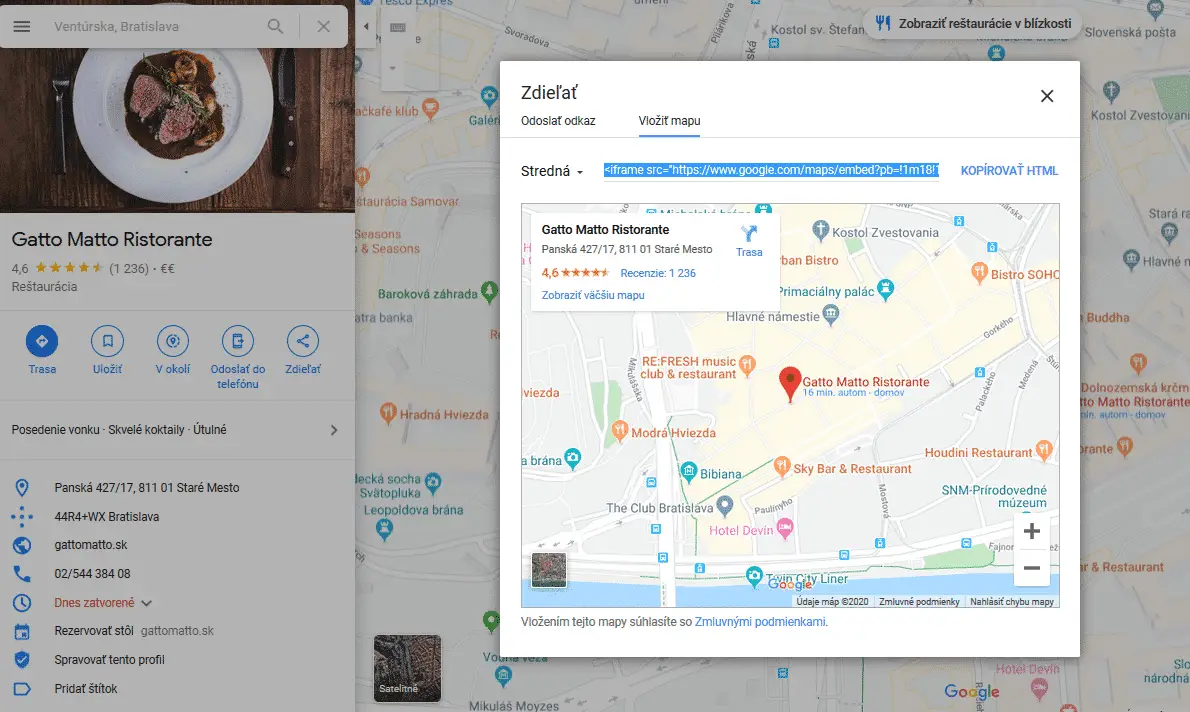
Task: Click the Primaciálny palác marker
Action: click(x=885, y=288)
